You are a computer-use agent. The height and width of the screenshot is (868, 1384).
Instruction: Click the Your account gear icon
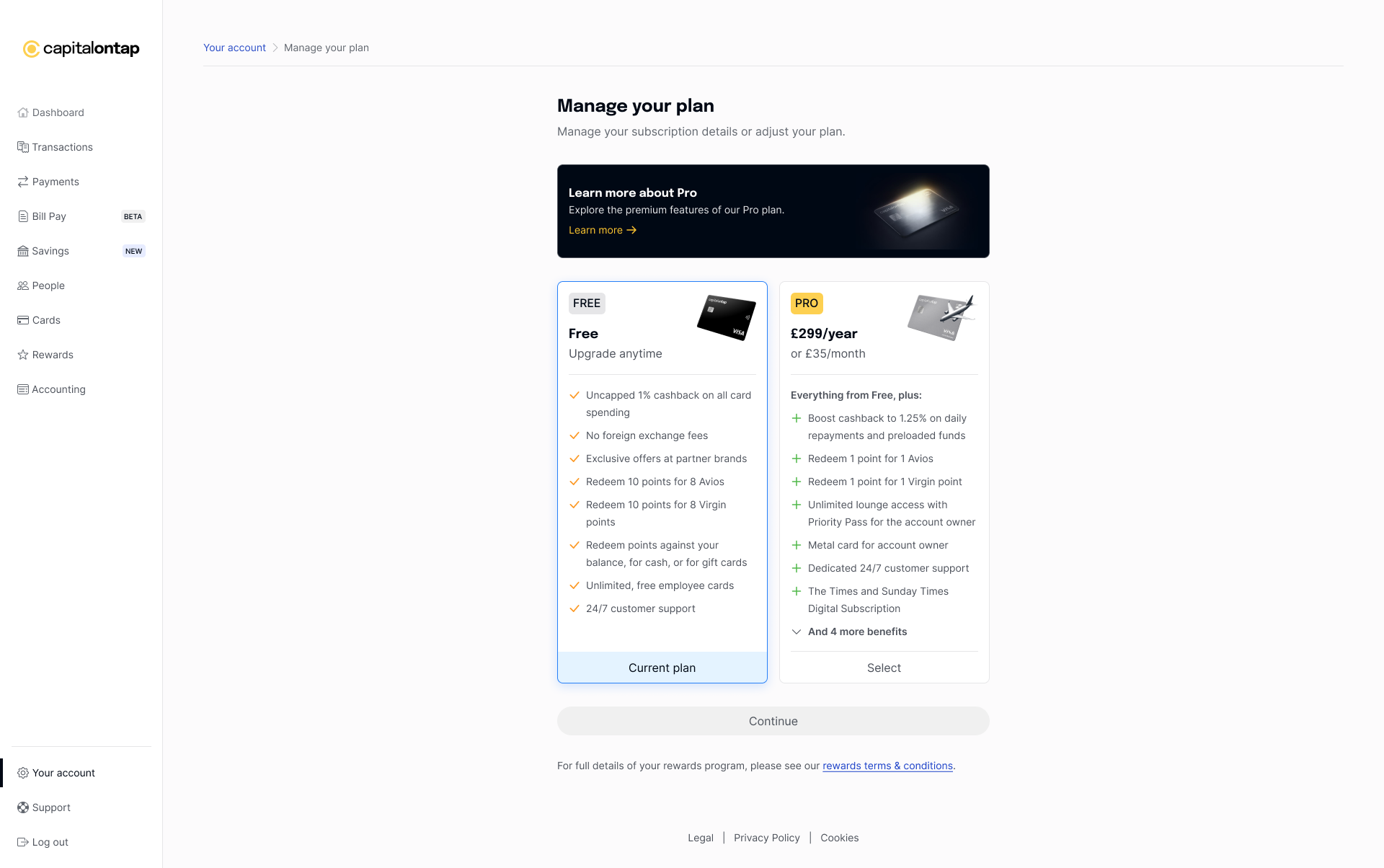[x=23, y=773]
